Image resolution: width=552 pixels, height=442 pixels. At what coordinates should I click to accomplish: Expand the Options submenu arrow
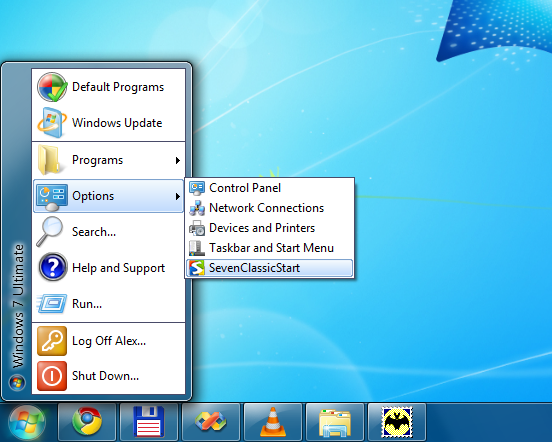tap(178, 196)
